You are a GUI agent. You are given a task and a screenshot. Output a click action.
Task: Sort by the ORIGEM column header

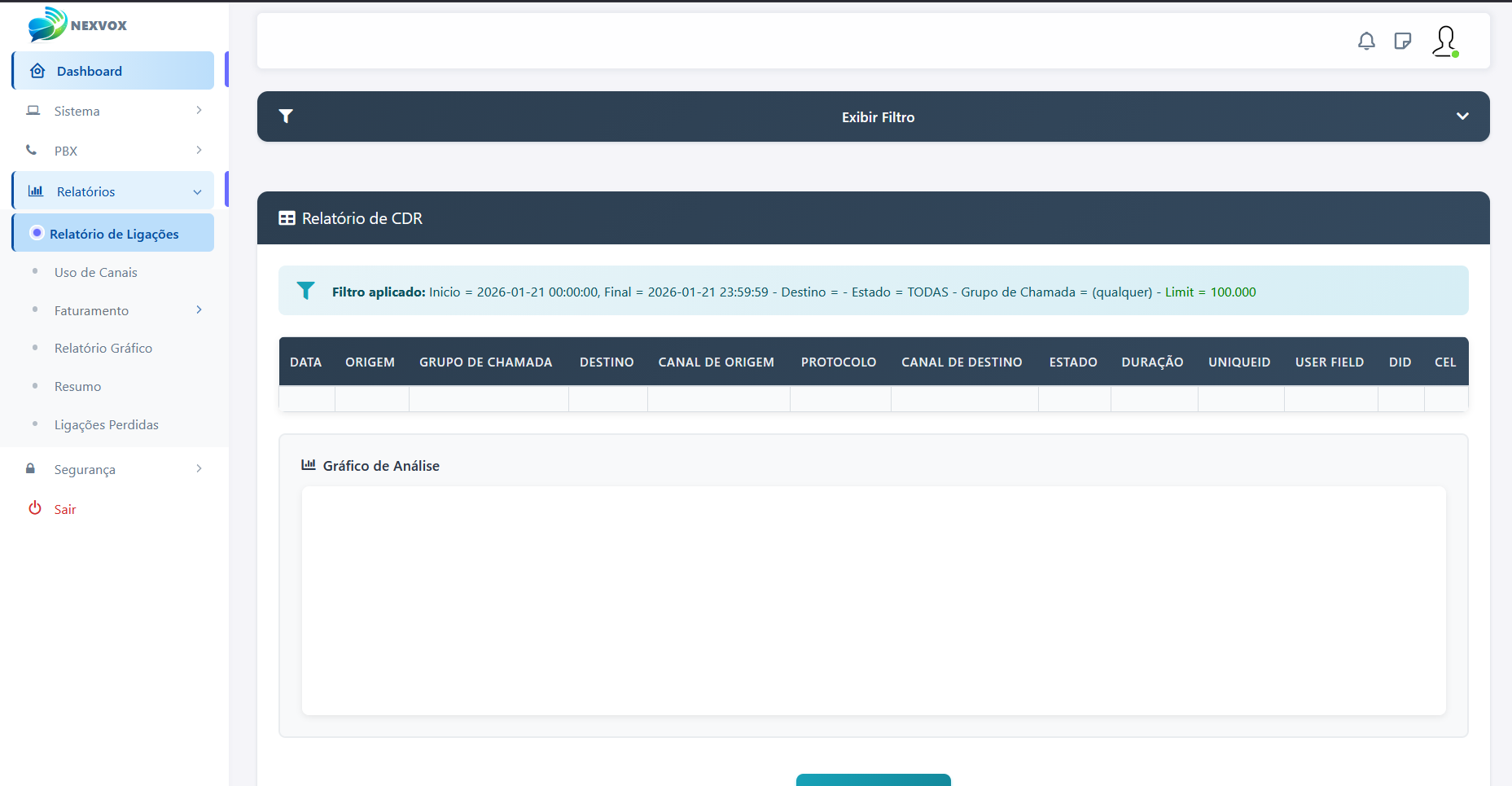click(370, 362)
